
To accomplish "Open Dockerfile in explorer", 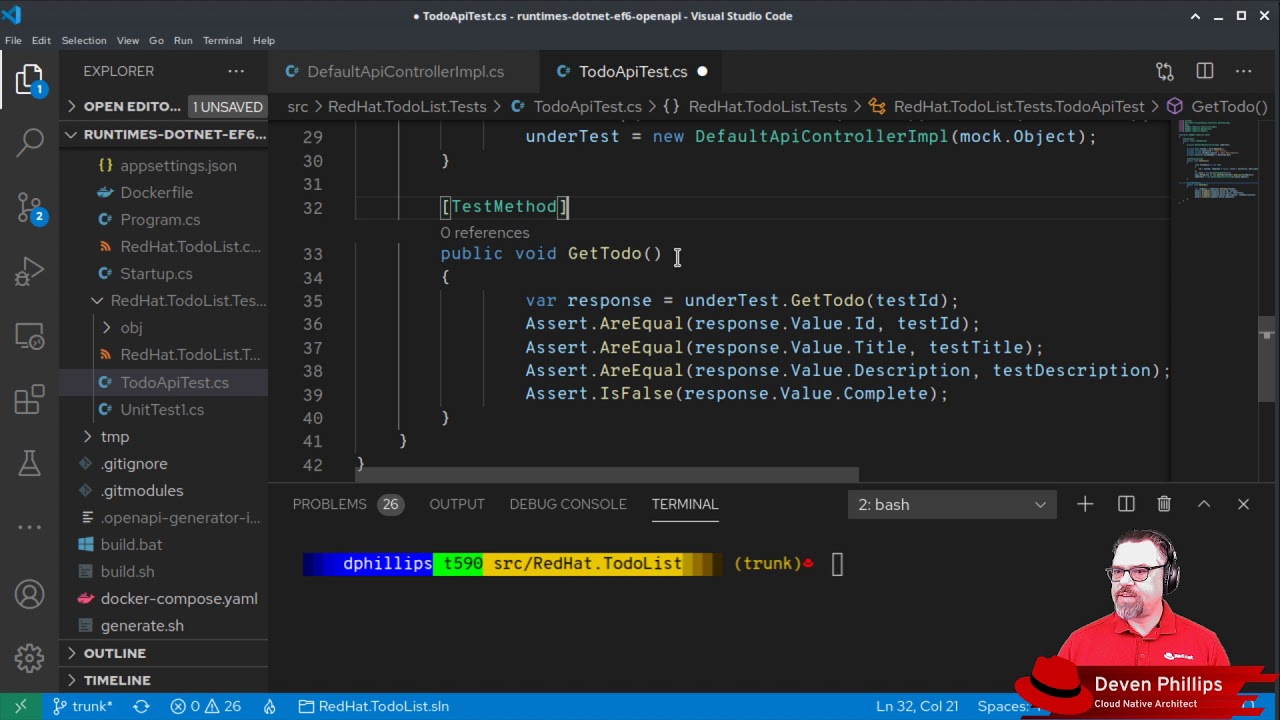I will [156, 192].
